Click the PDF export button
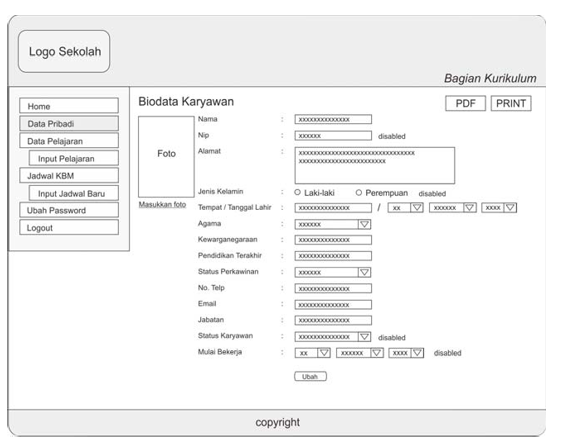 (x=465, y=103)
